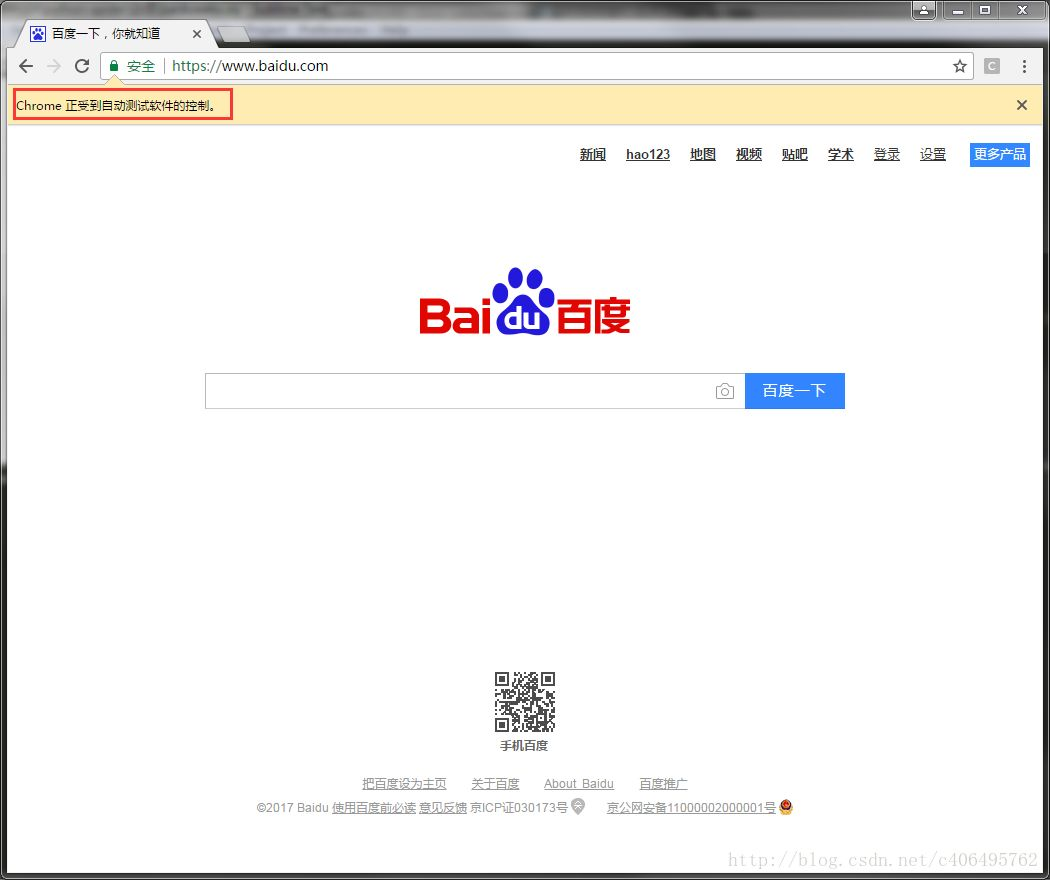1050x880 pixels.
Task: Click the Baidu logo image
Action: 525,301
